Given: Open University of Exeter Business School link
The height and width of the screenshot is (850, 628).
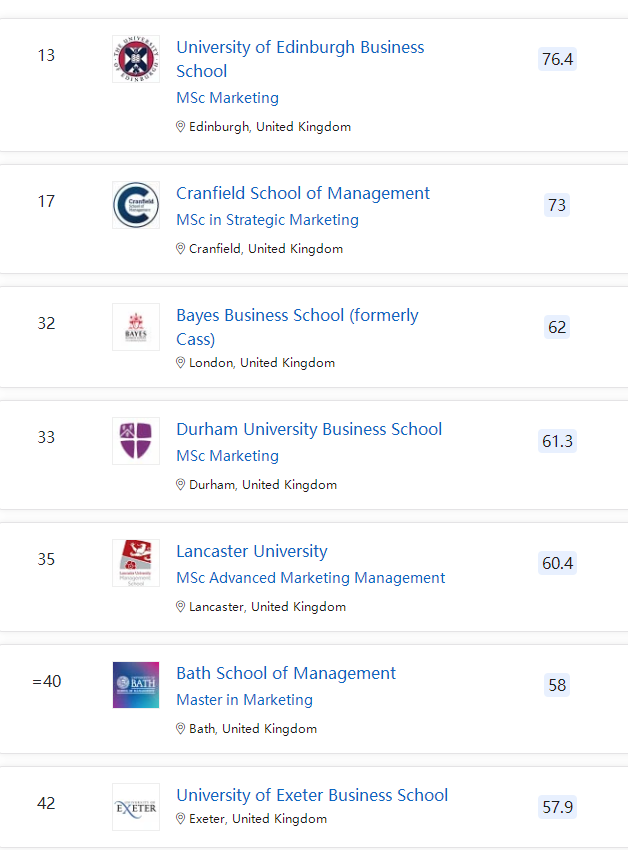Looking at the screenshot, I should point(312,795).
